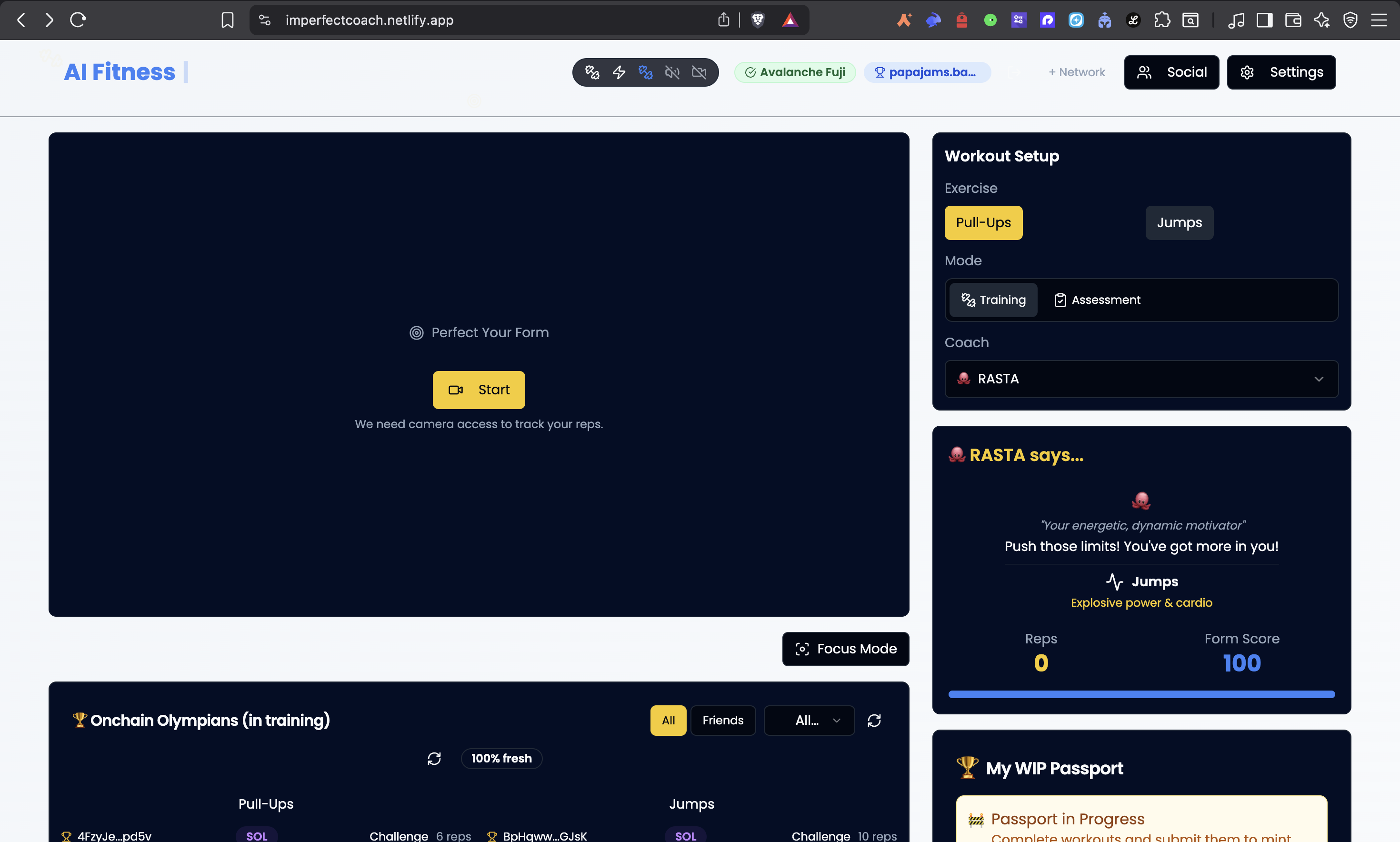
Task: Select the Jumps exercise option
Action: click(1179, 222)
